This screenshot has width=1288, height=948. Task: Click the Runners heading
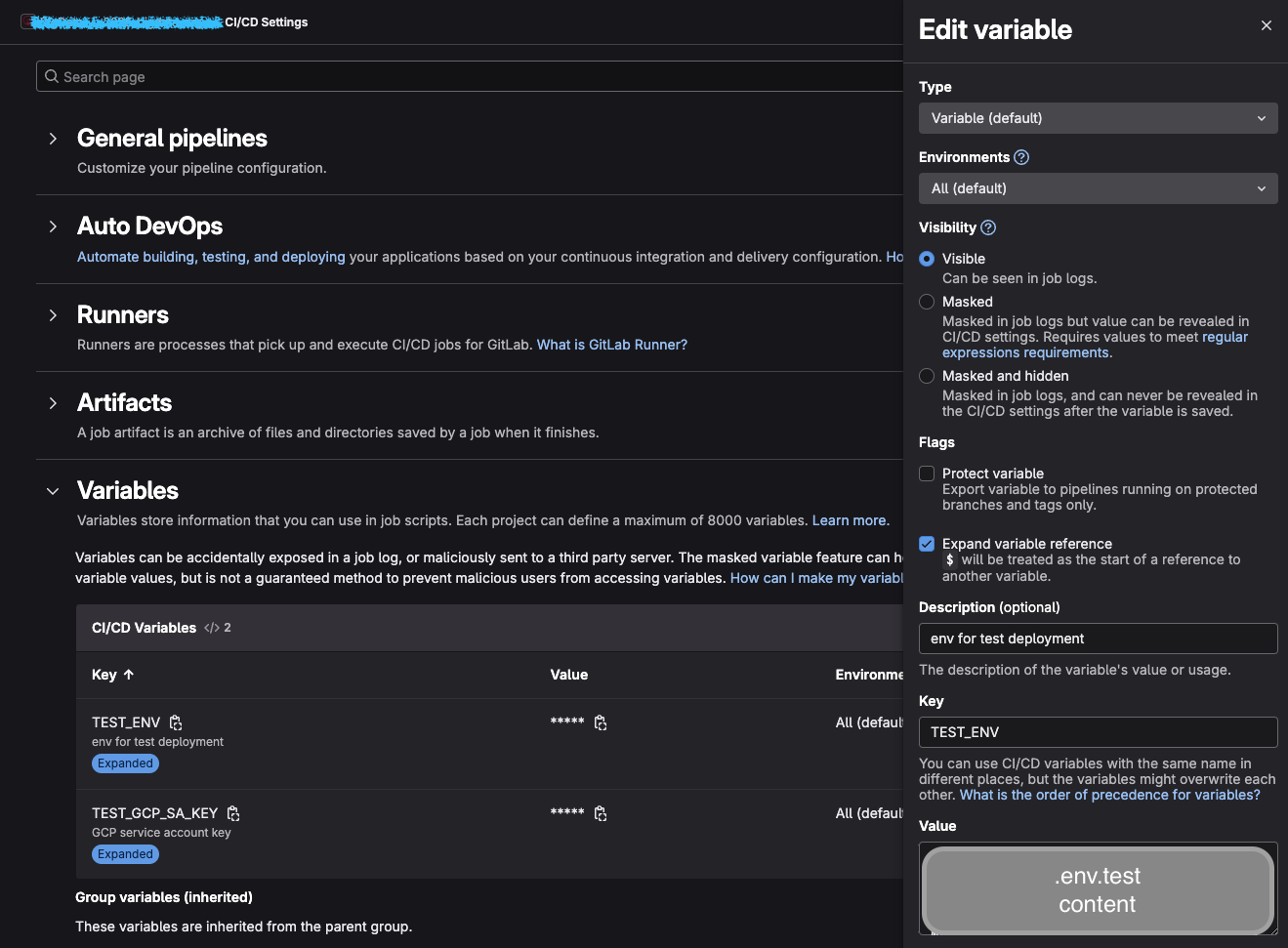click(123, 314)
